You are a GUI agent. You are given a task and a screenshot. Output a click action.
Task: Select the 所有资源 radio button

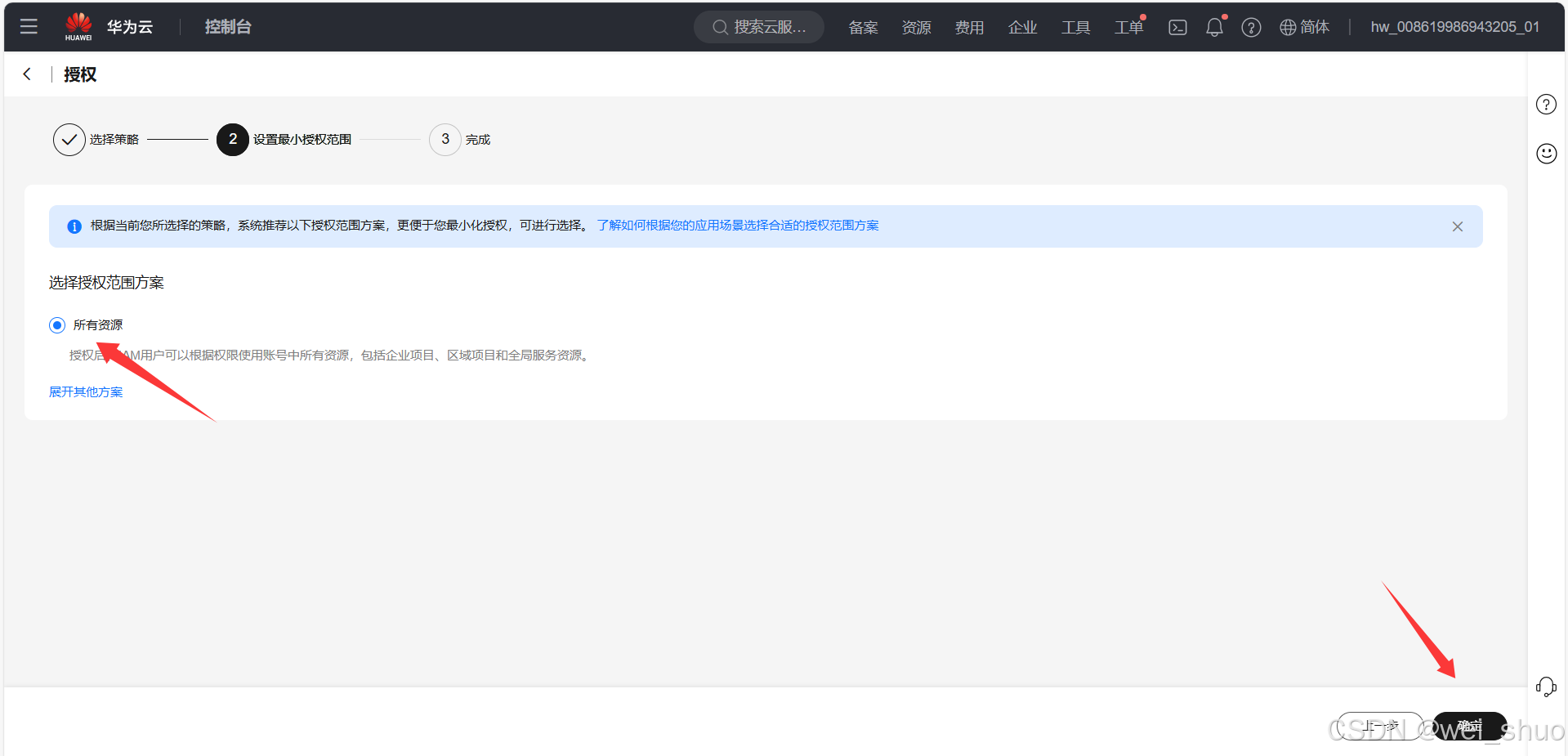click(57, 325)
